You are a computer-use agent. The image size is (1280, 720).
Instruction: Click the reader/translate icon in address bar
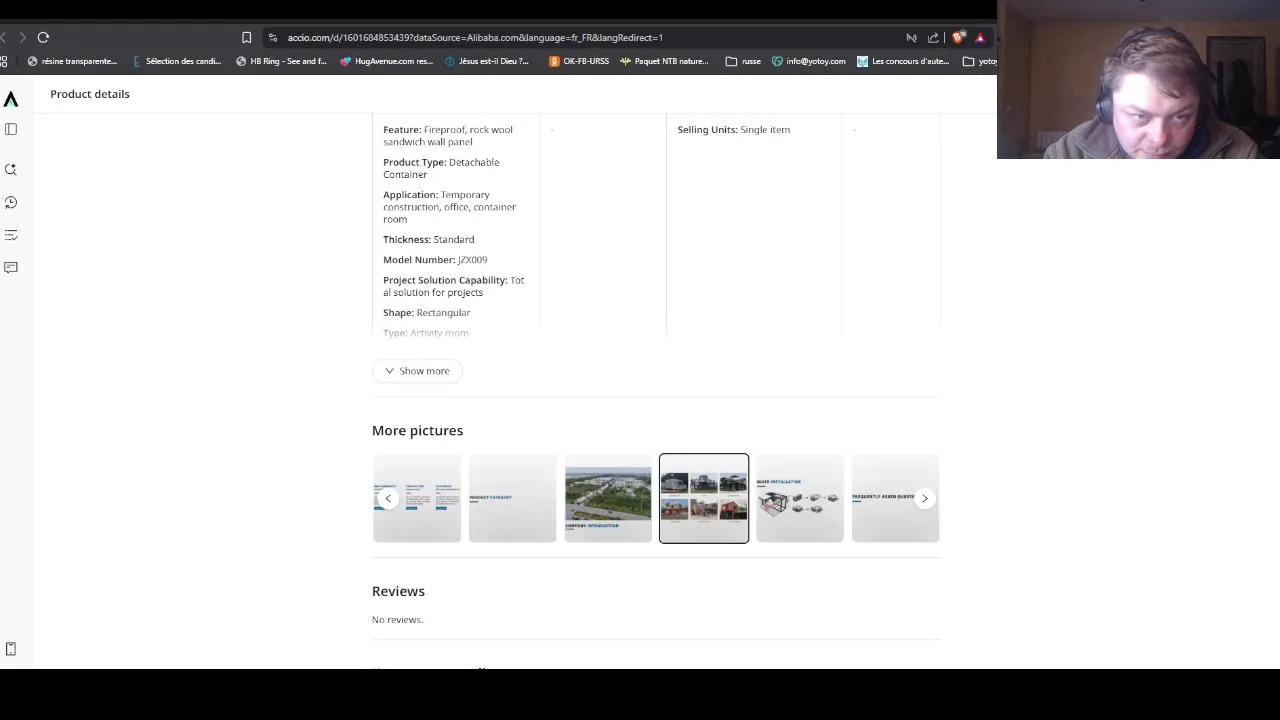[911, 37]
